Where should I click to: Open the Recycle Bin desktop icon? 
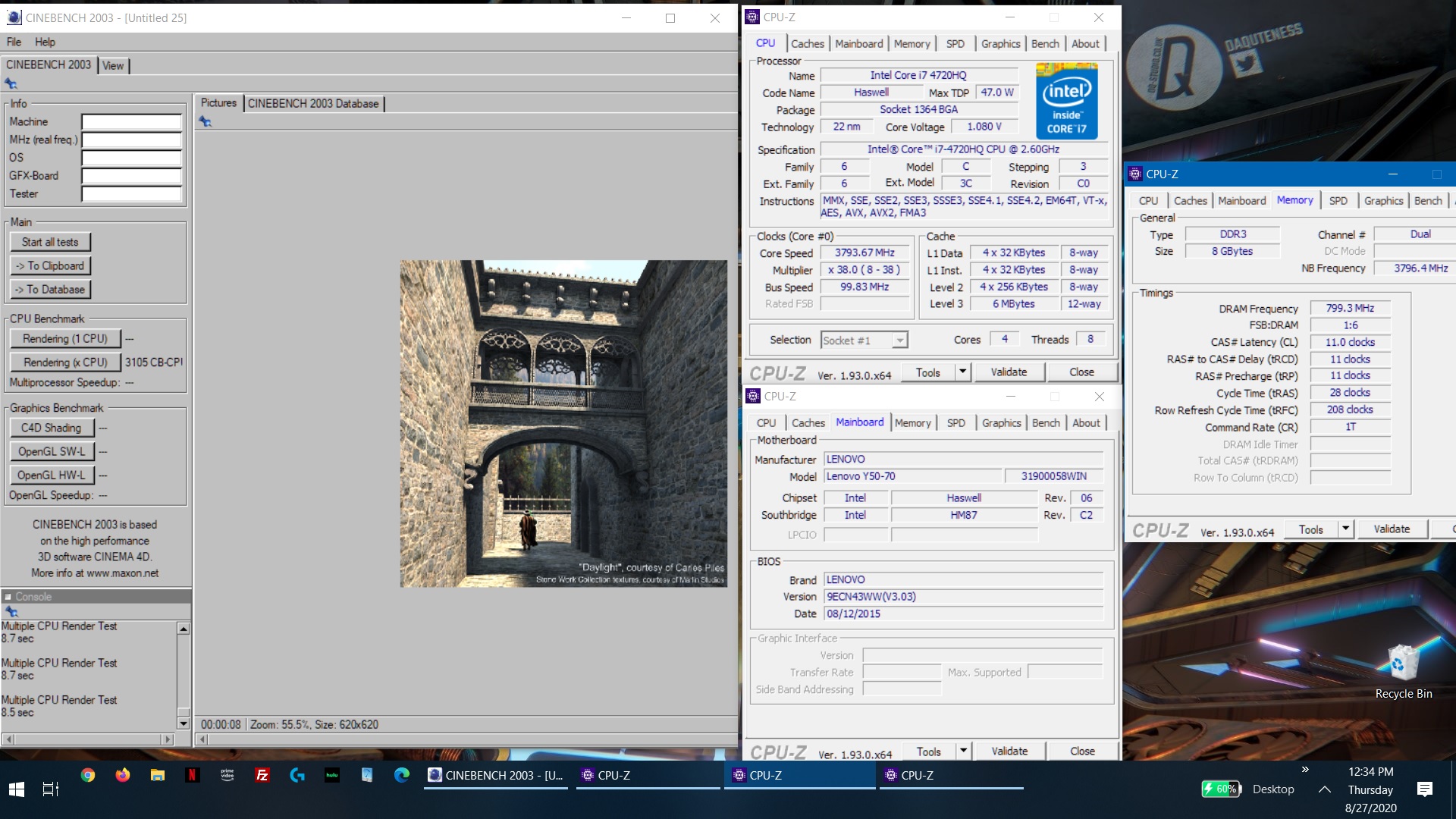(x=1403, y=671)
